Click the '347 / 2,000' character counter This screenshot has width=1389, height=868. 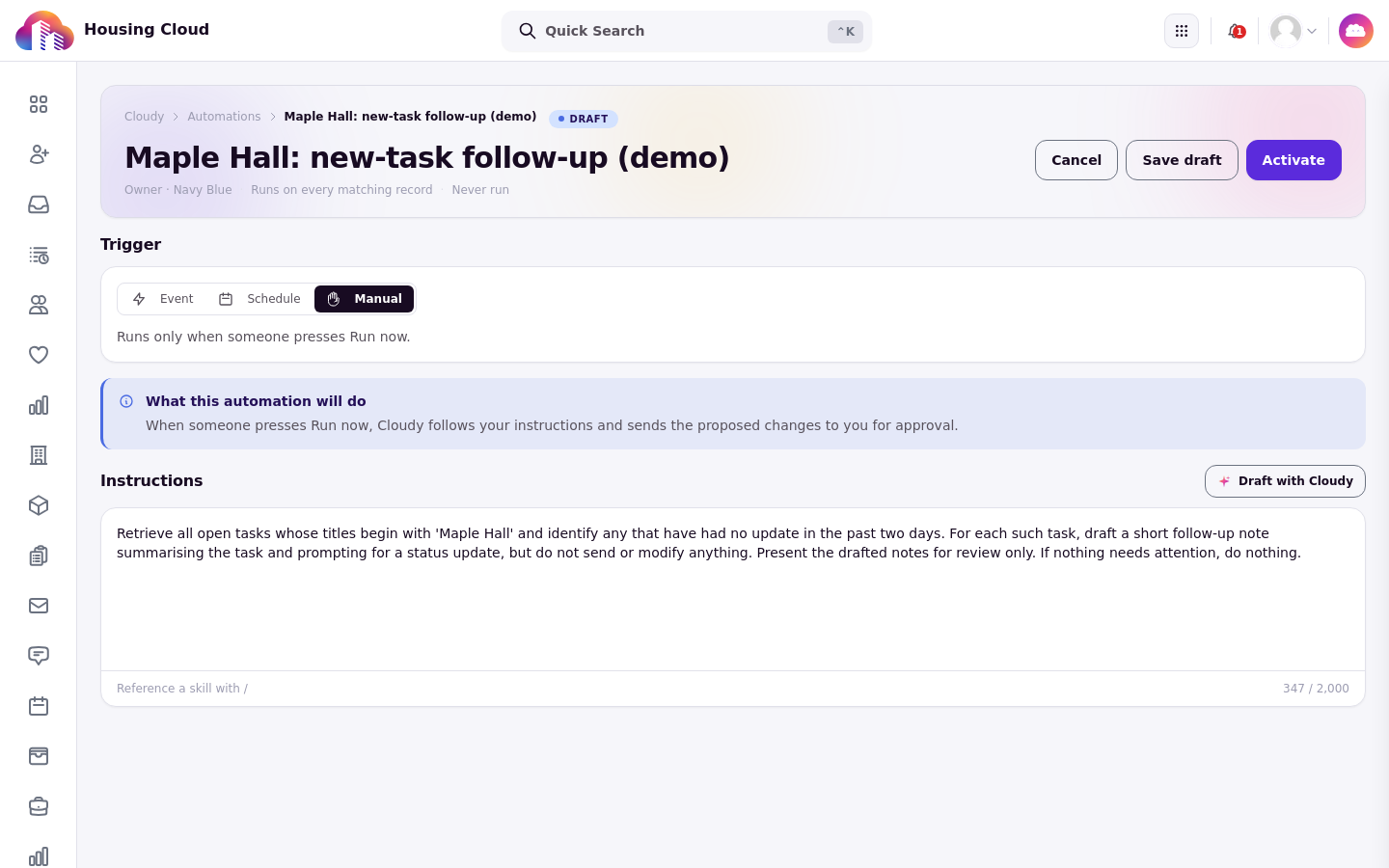(1316, 689)
